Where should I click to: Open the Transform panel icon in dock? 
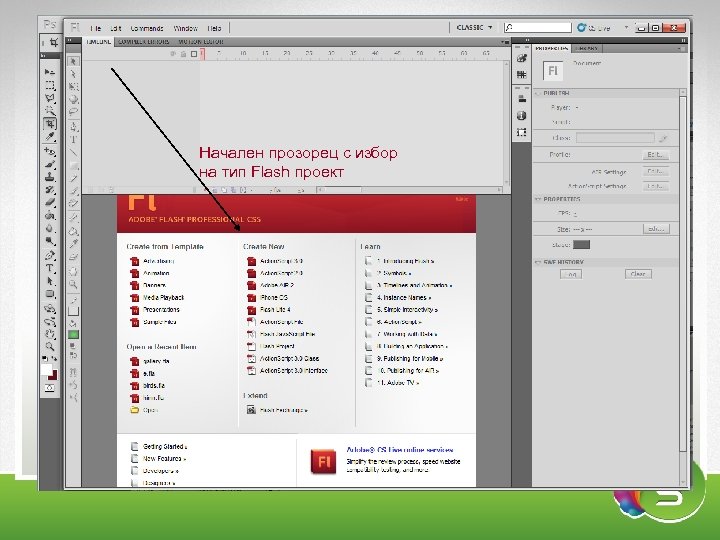click(x=521, y=132)
